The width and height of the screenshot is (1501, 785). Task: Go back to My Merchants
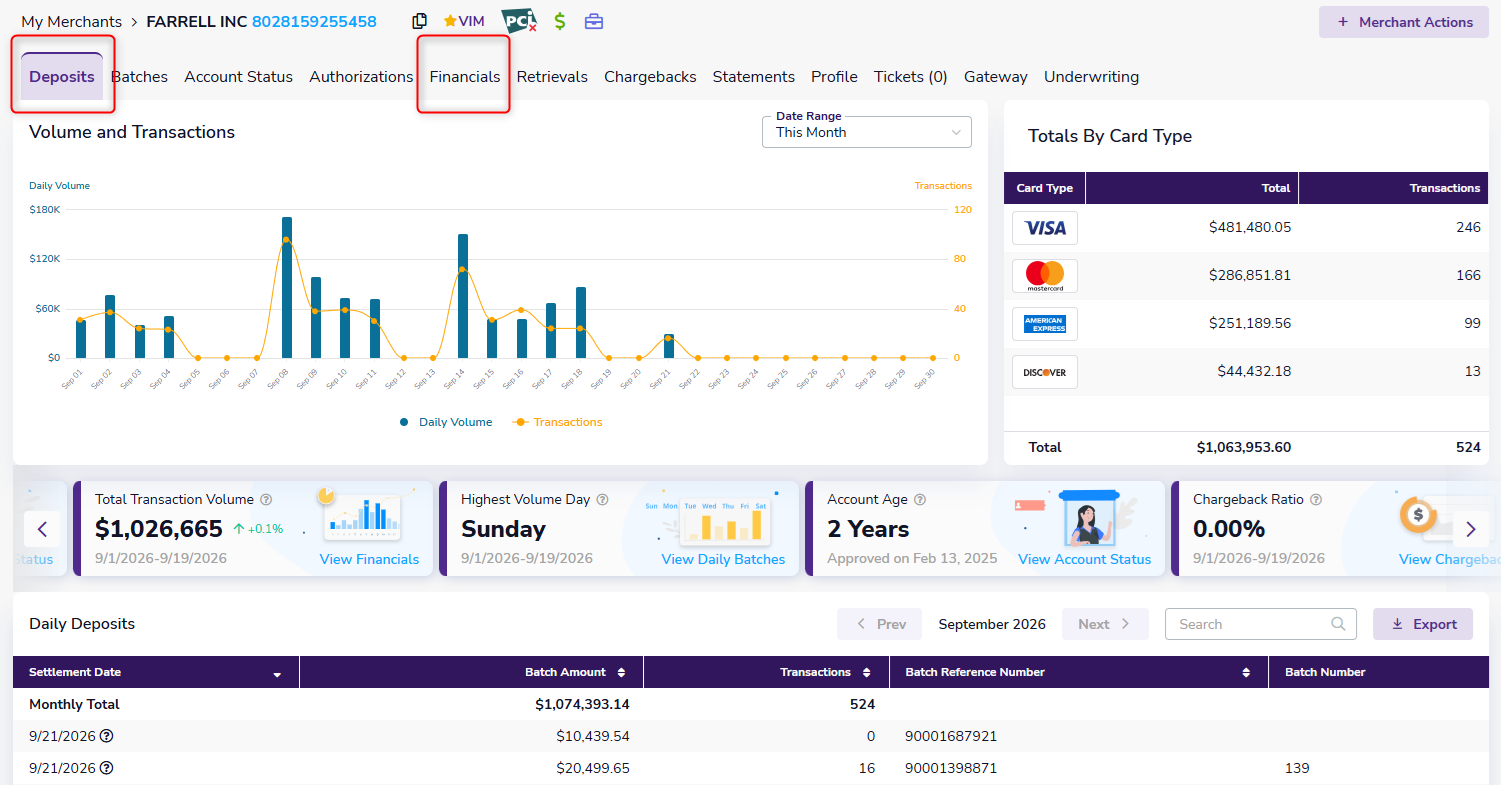[x=72, y=22]
